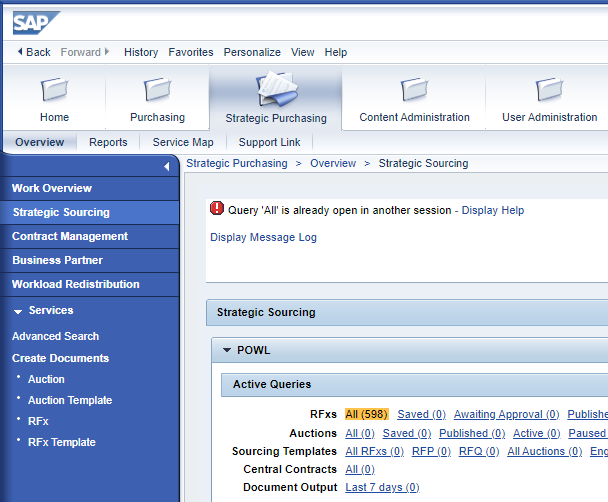Select Auctions Published (0) query
This screenshot has width=608, height=502.
(x=472, y=433)
